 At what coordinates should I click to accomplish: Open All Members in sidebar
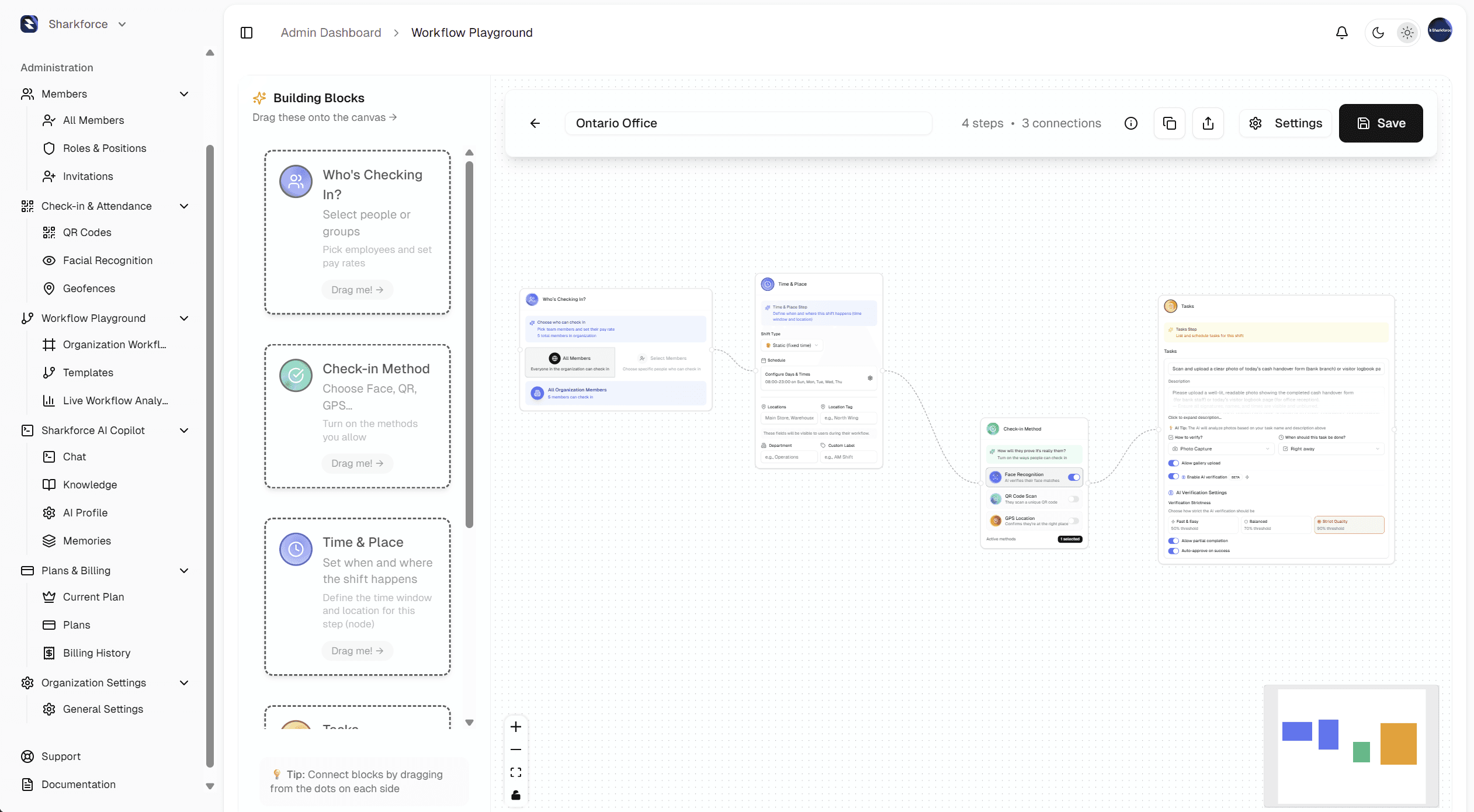93,120
